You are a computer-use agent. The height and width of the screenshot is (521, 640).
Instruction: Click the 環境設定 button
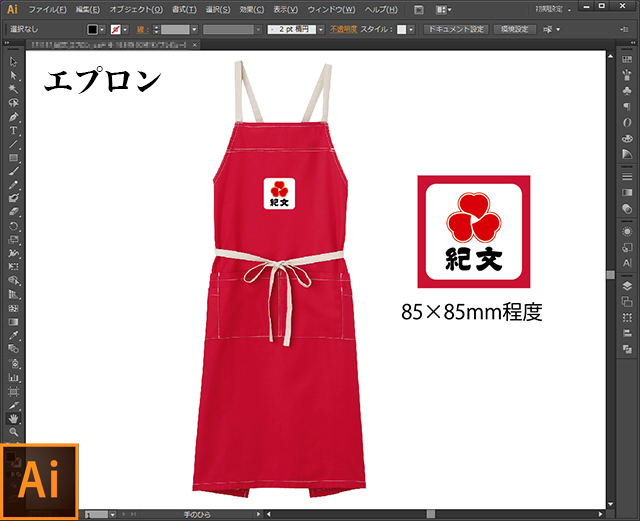(x=511, y=30)
